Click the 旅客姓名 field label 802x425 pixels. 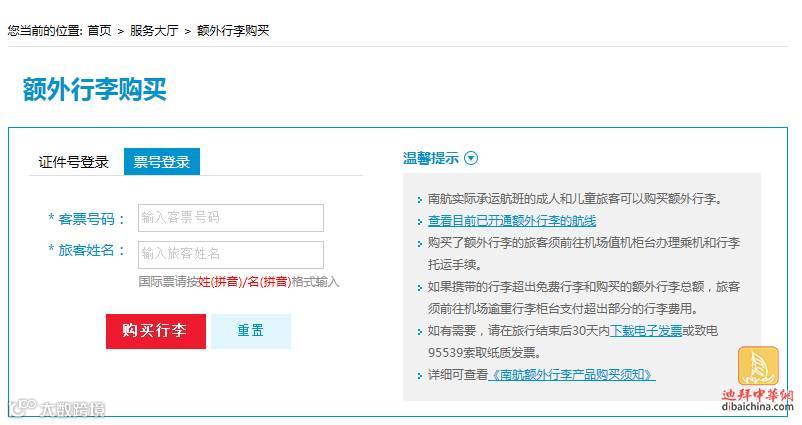(86, 250)
